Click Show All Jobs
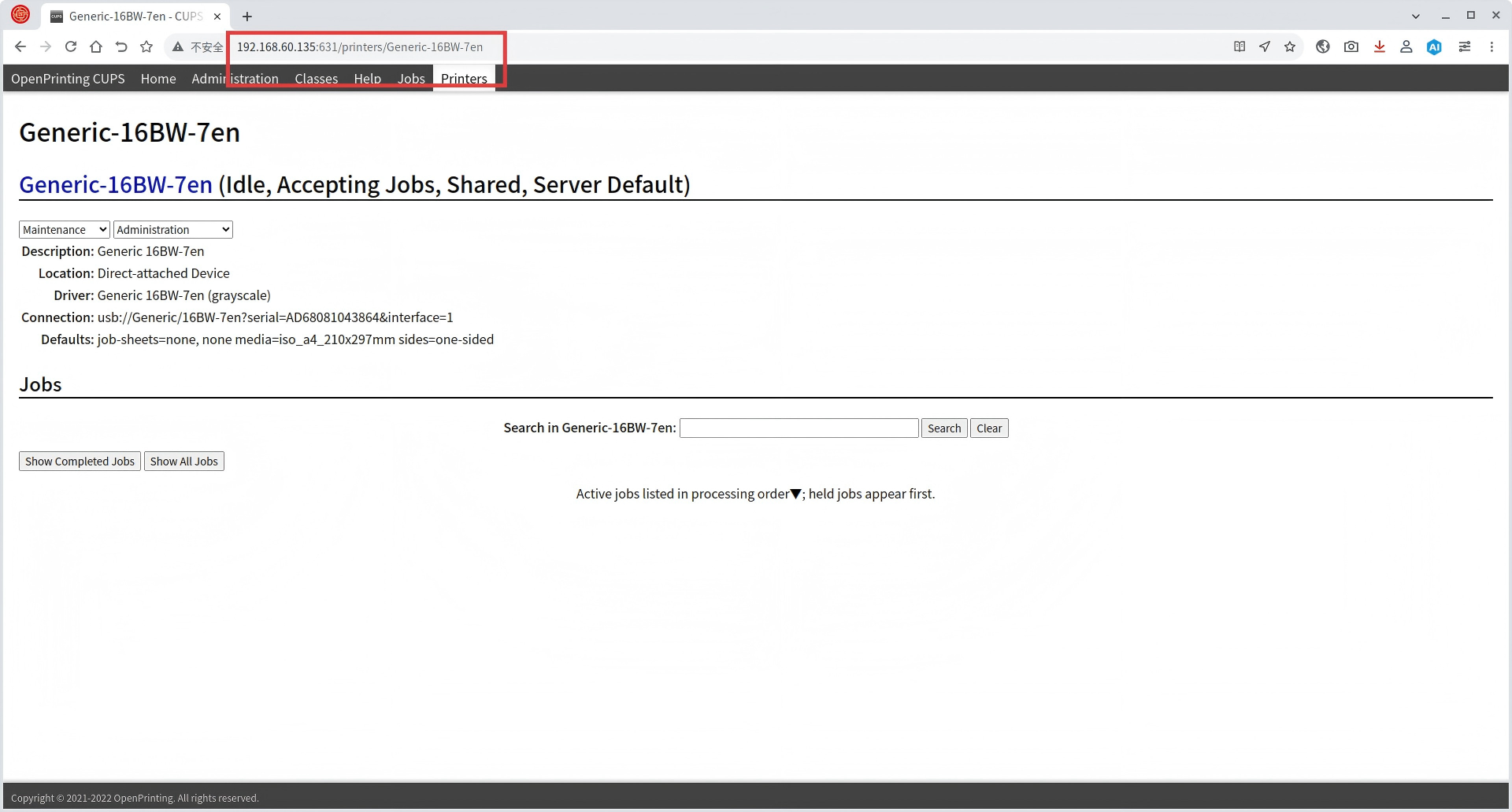Screen dimensions: 1512x812 (184, 461)
